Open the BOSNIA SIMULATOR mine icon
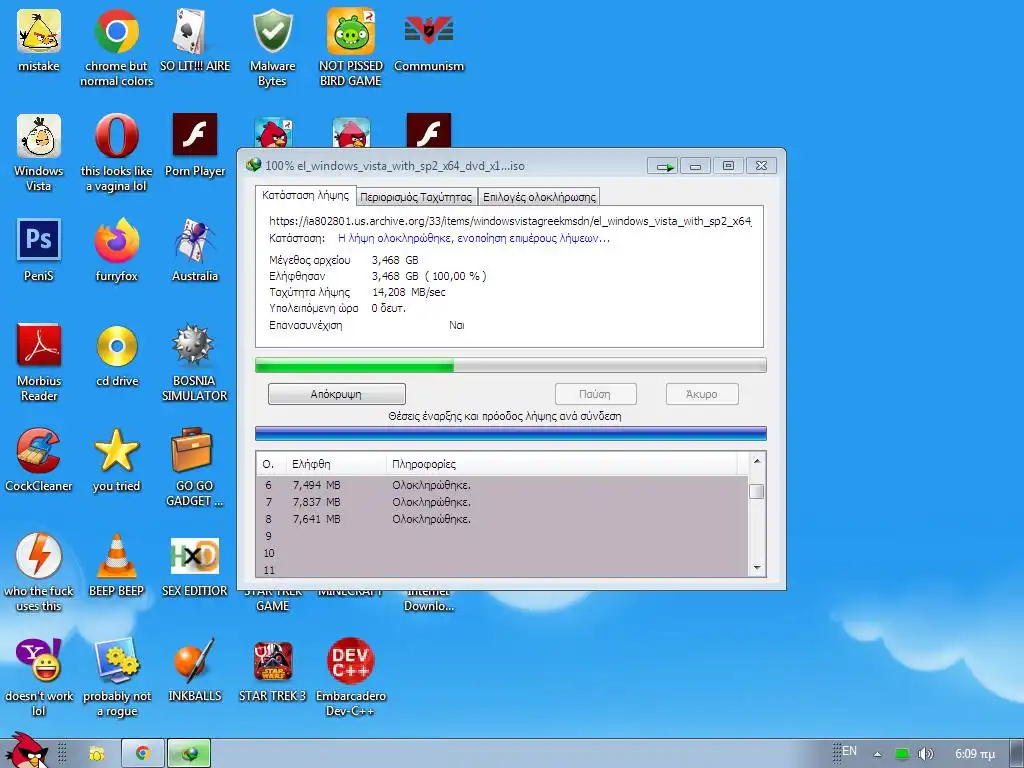 195,362
